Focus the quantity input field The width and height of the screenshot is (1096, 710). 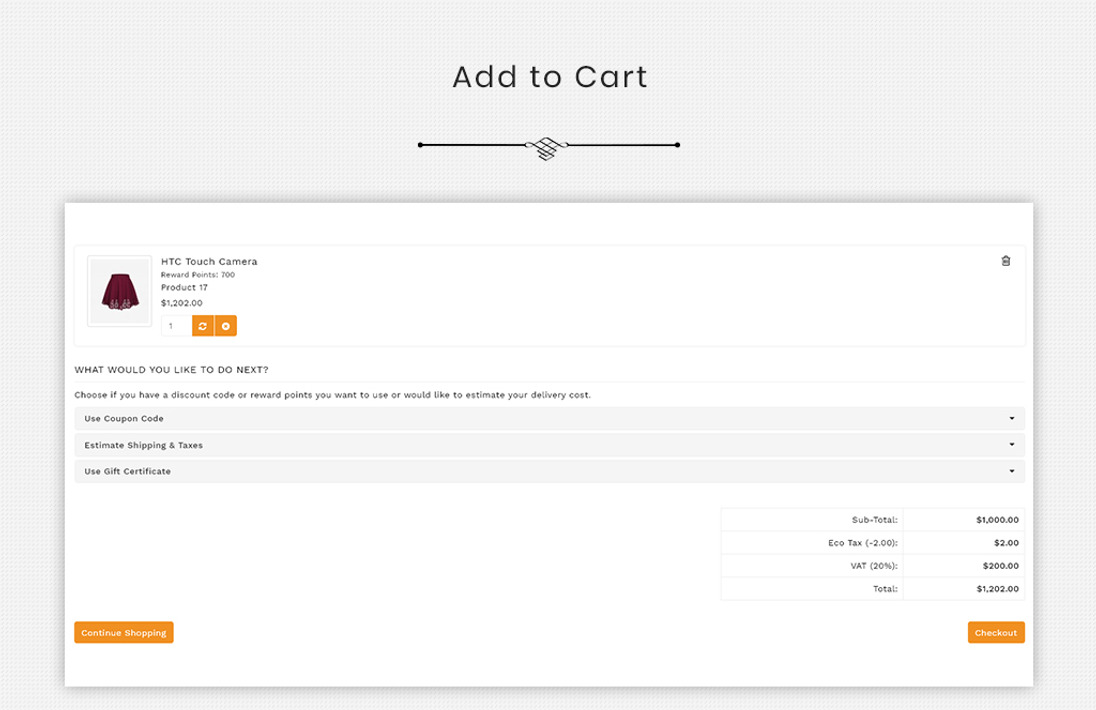pyautogui.click(x=176, y=326)
